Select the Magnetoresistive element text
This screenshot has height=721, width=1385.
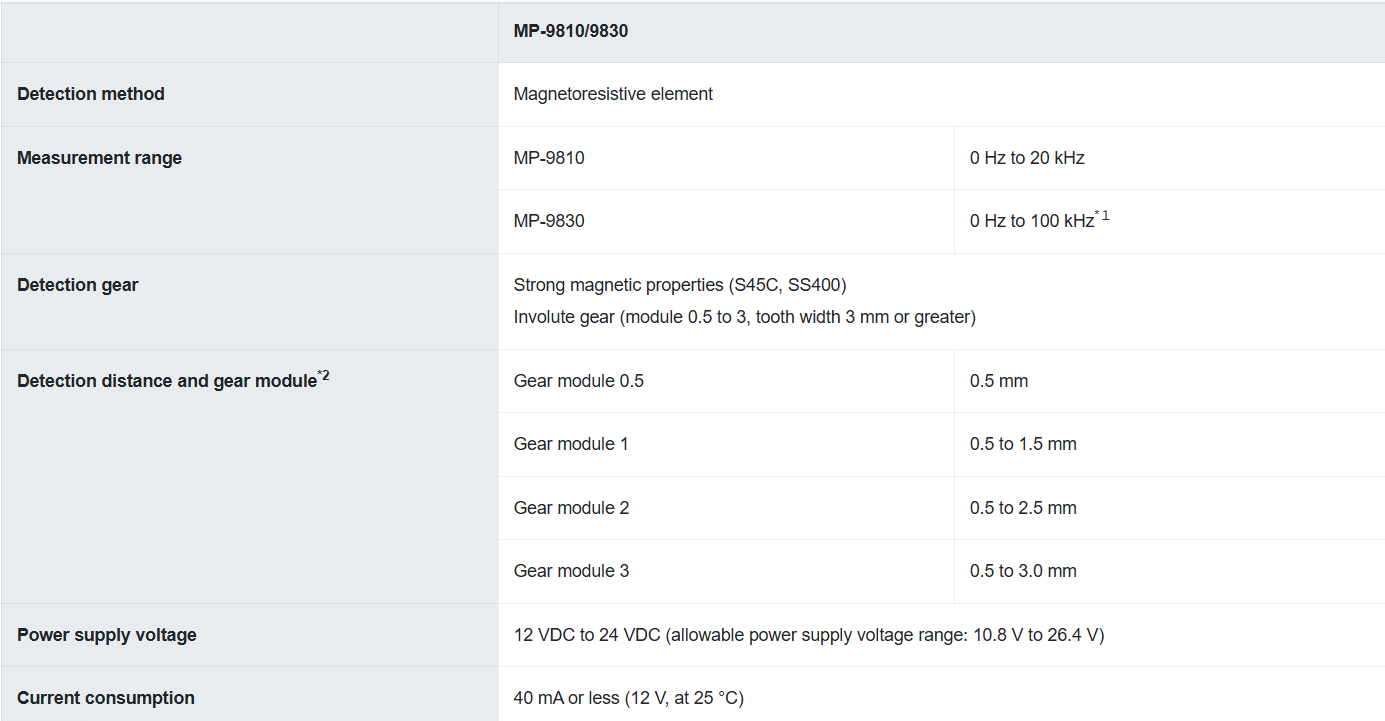613,94
